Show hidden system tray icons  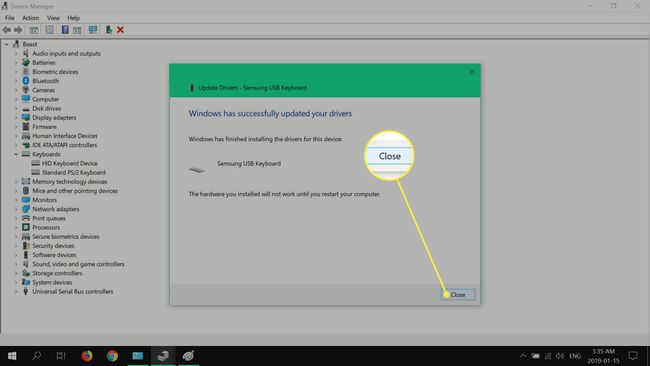(523, 356)
